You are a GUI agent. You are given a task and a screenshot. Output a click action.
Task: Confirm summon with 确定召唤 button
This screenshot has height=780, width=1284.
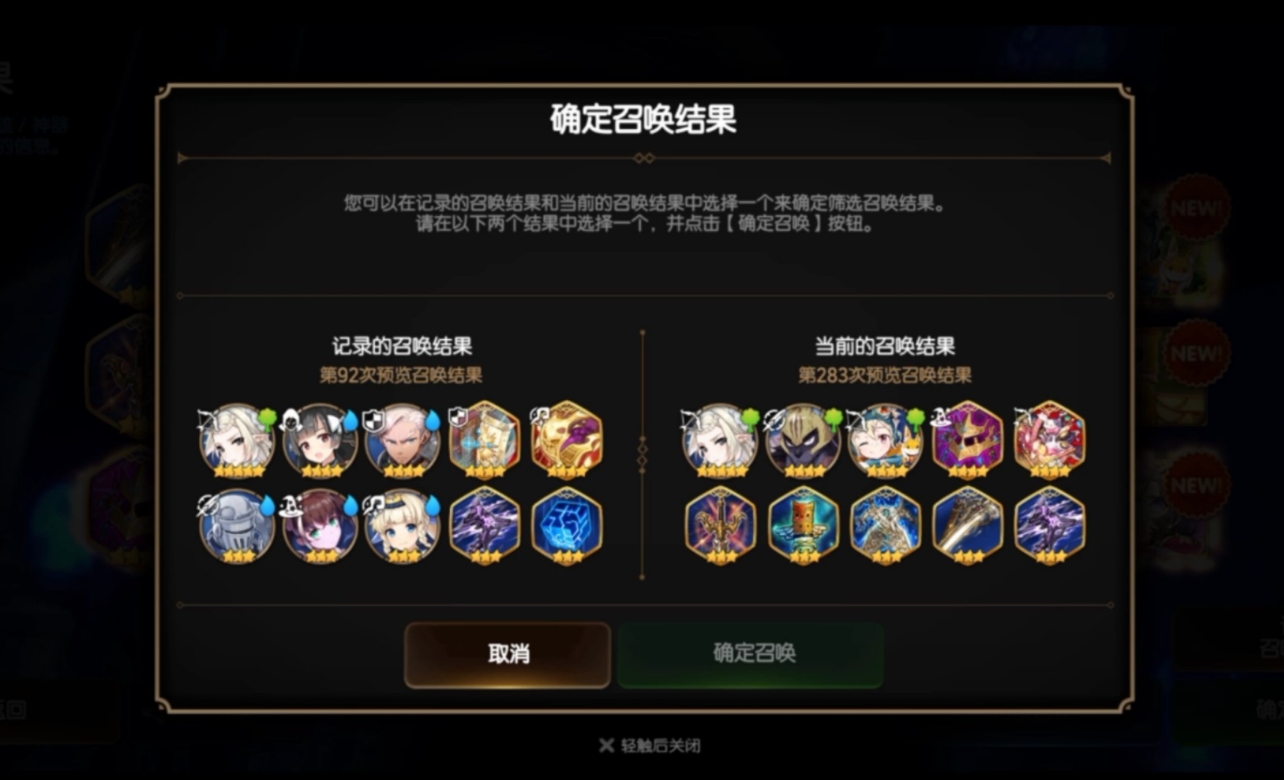click(750, 655)
